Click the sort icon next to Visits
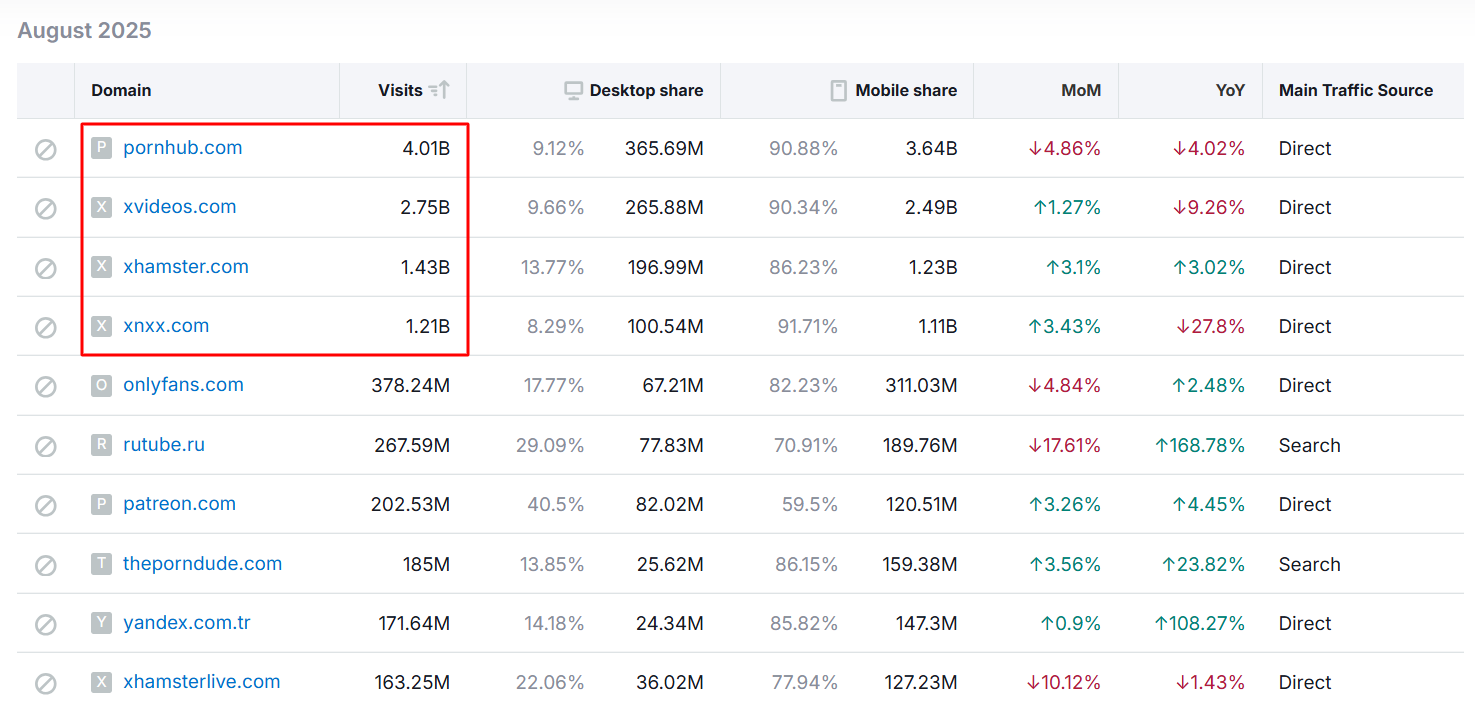 (439, 90)
